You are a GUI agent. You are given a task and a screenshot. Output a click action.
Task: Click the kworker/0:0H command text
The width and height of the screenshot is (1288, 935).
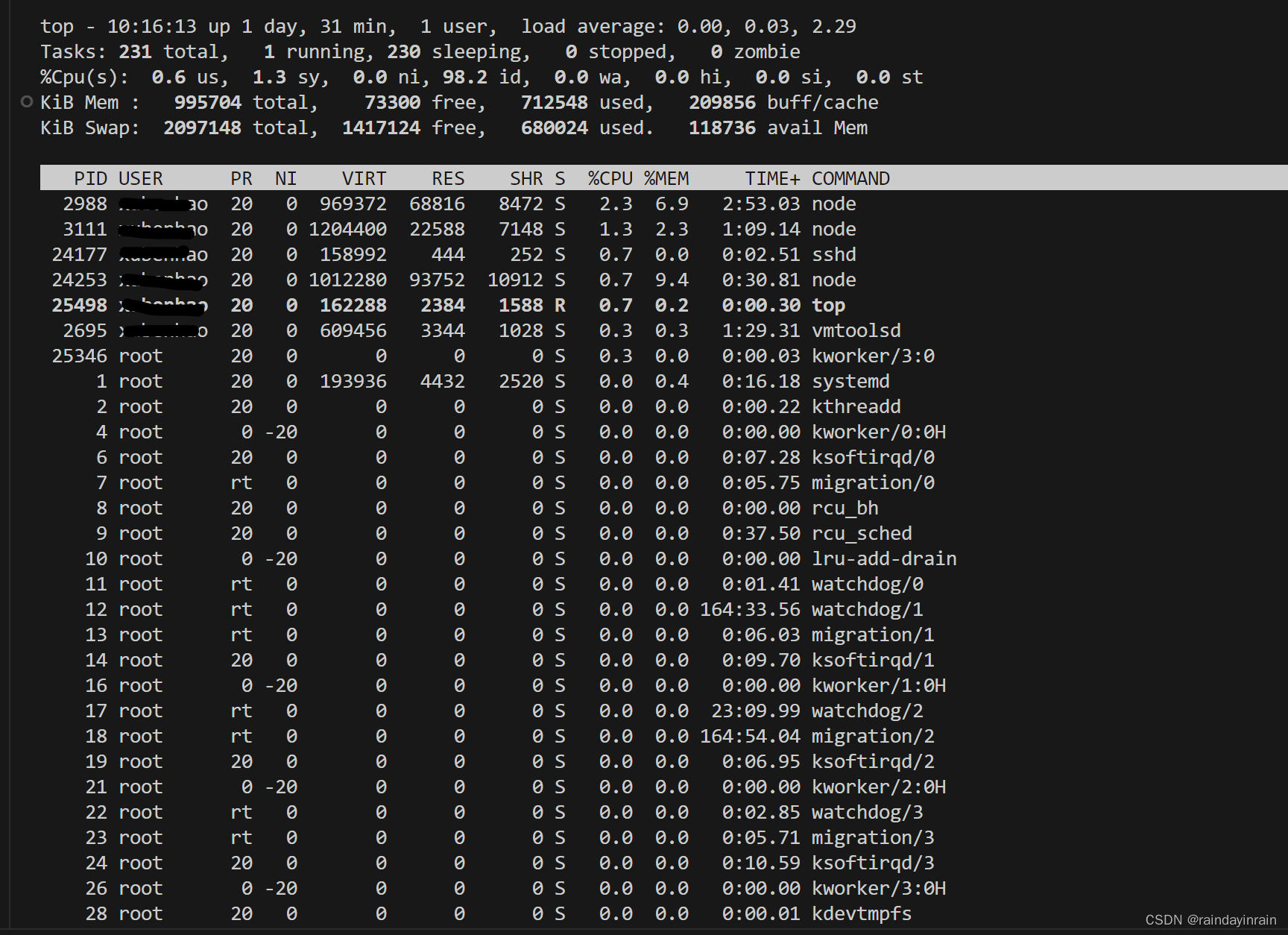879,432
